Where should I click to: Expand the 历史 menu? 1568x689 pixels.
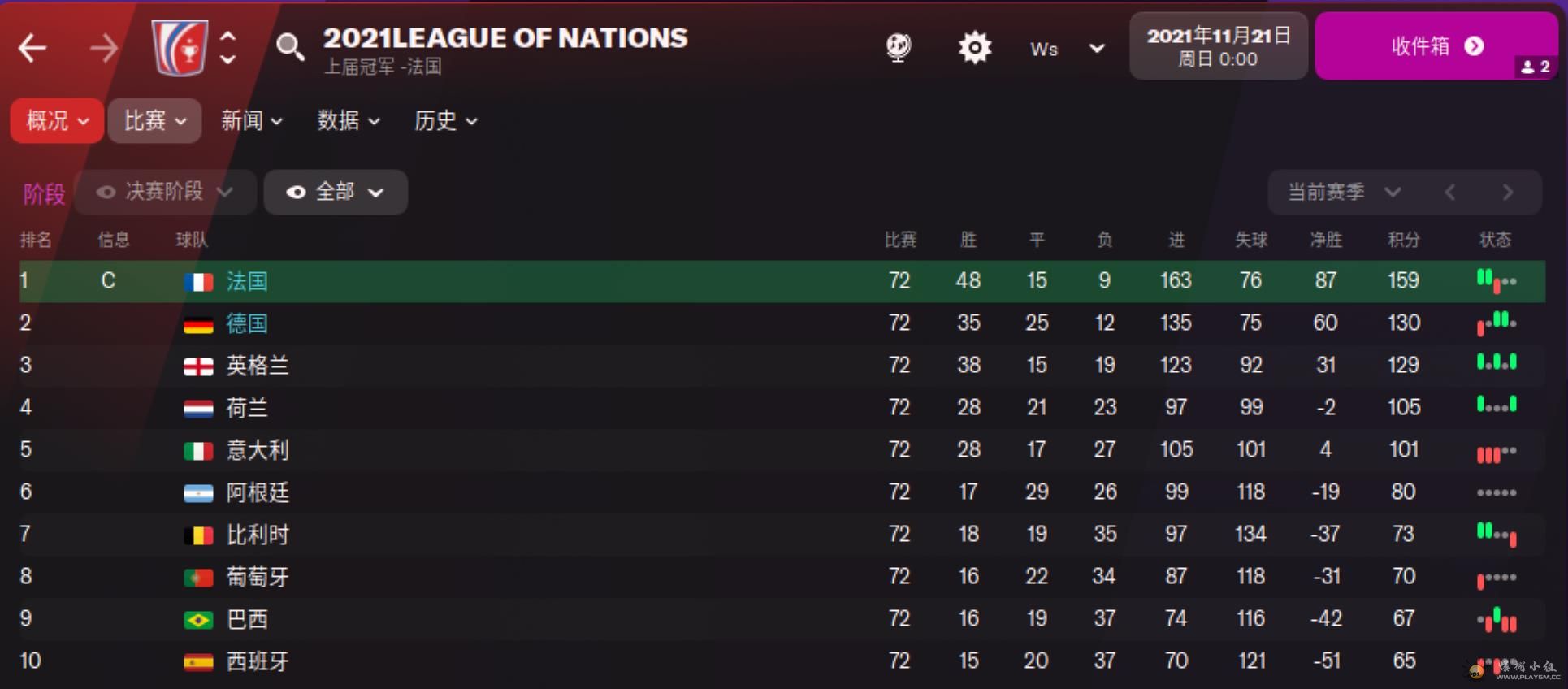(445, 121)
